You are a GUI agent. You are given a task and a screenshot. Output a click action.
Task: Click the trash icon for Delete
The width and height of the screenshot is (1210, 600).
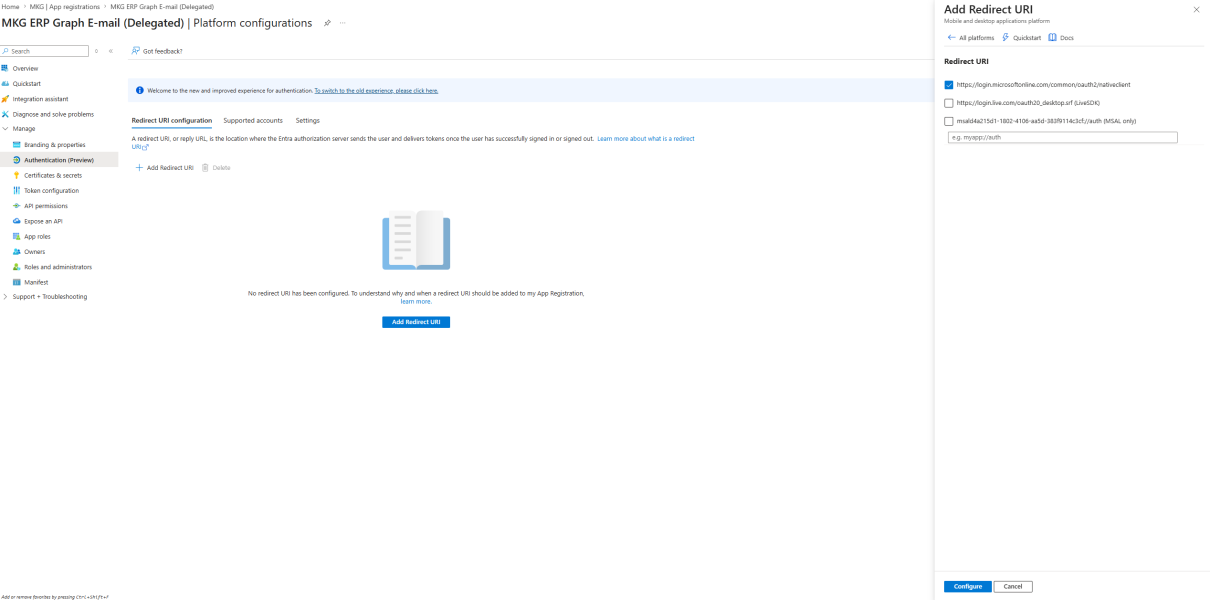(x=205, y=168)
